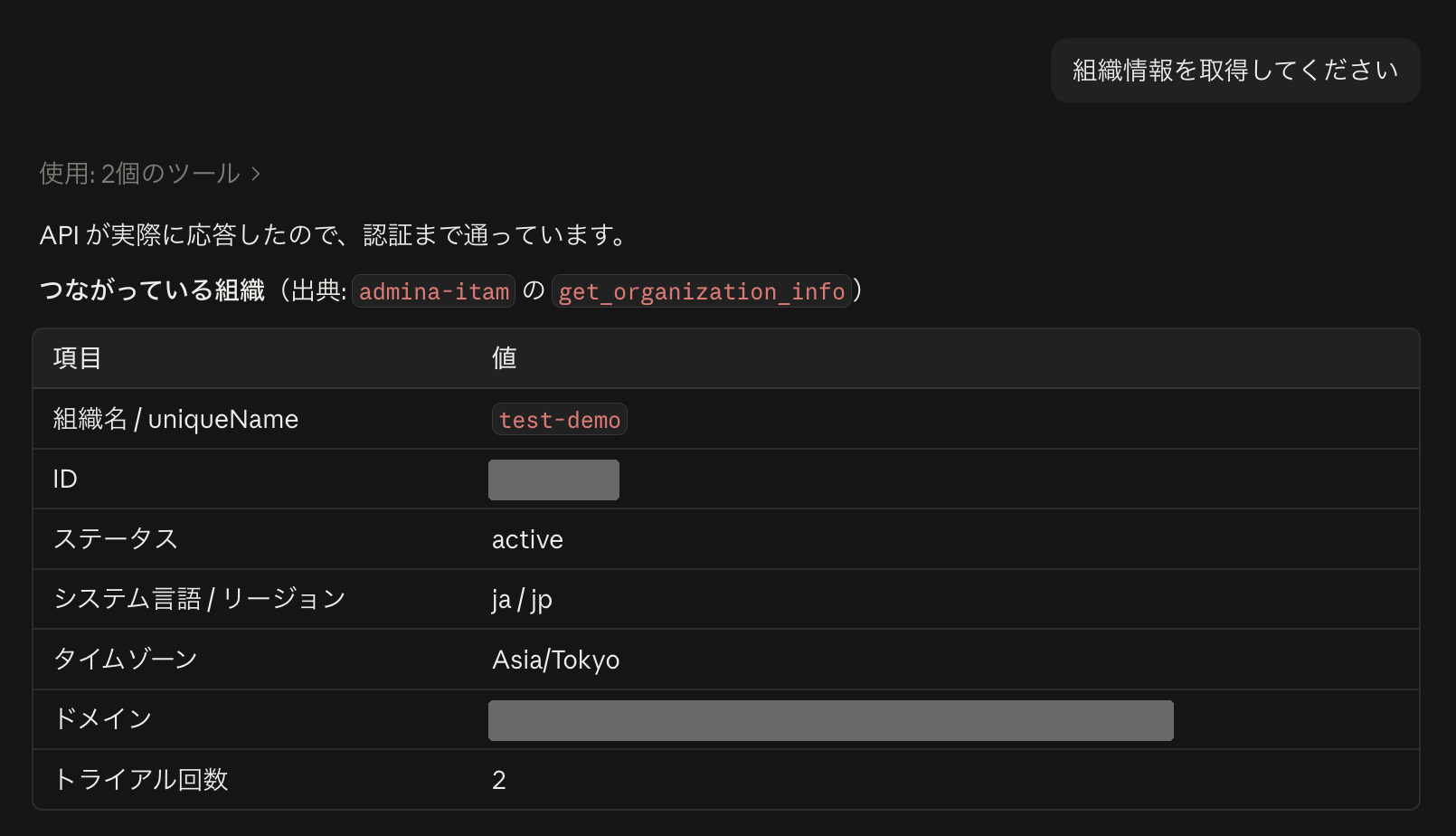Click the '値' table column header
Screen dimensions: 1456x836
coord(505,358)
